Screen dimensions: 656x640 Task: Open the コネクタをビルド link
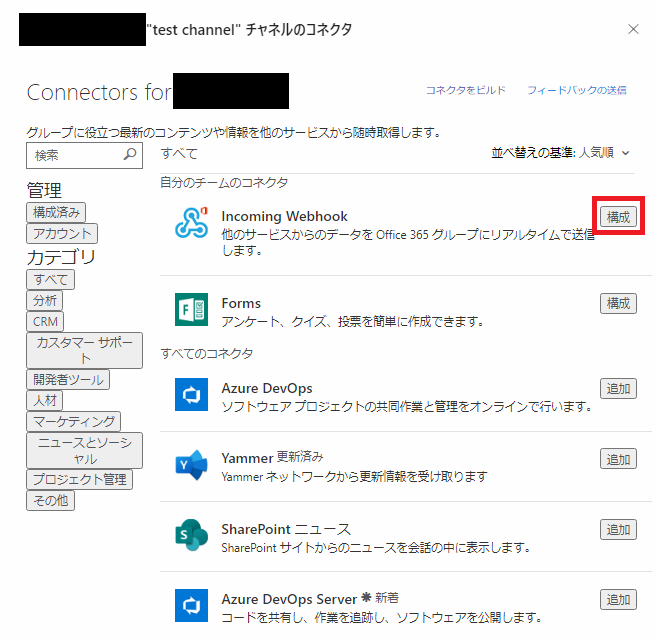tap(466, 90)
